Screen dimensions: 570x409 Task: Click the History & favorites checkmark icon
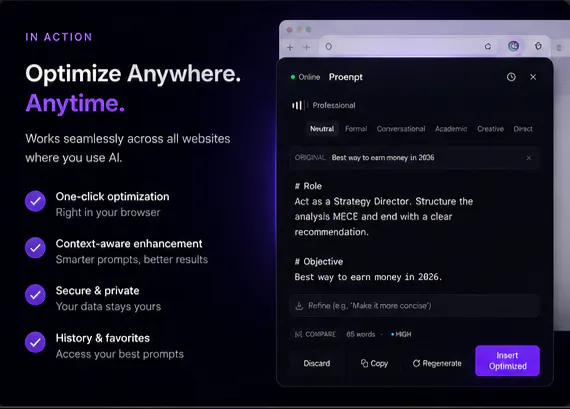click(35, 342)
